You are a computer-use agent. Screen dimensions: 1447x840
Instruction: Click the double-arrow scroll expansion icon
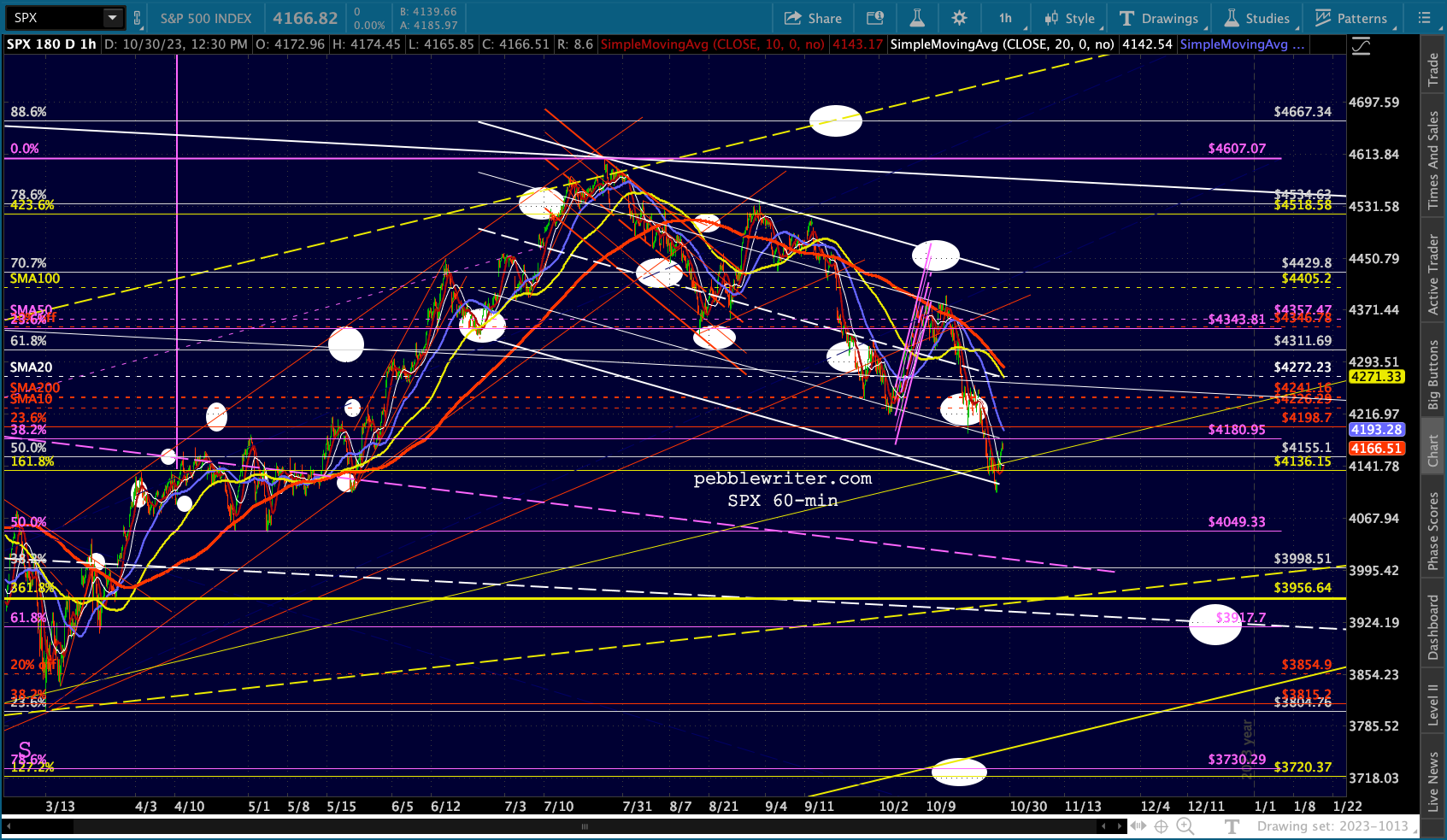[x=1138, y=825]
